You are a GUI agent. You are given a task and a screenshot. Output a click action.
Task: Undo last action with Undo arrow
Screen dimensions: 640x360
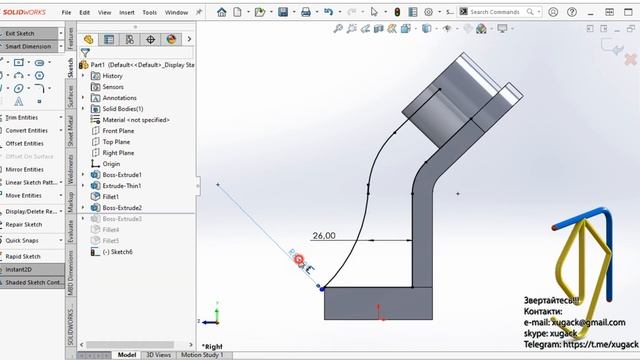[x=329, y=12]
